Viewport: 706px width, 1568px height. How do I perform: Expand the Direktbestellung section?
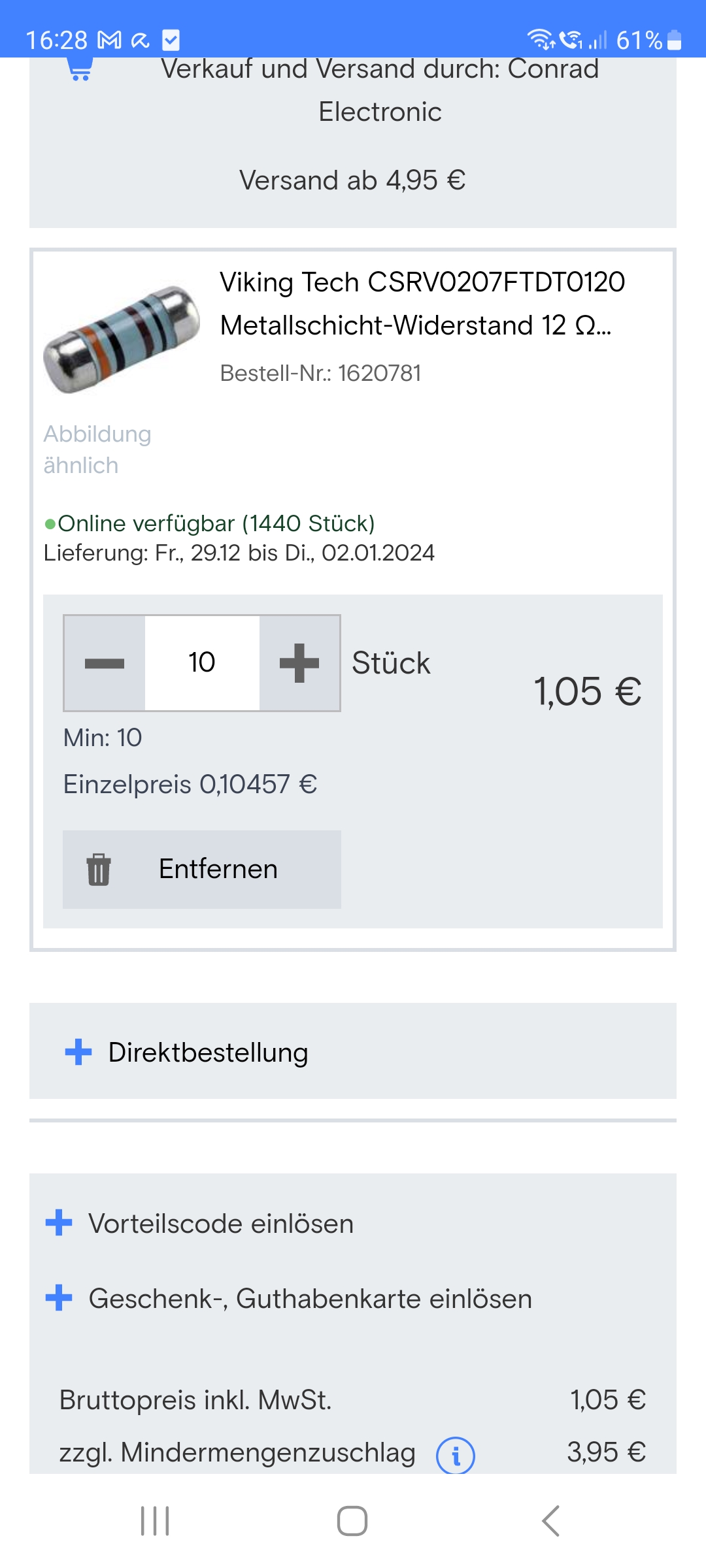point(353,1051)
